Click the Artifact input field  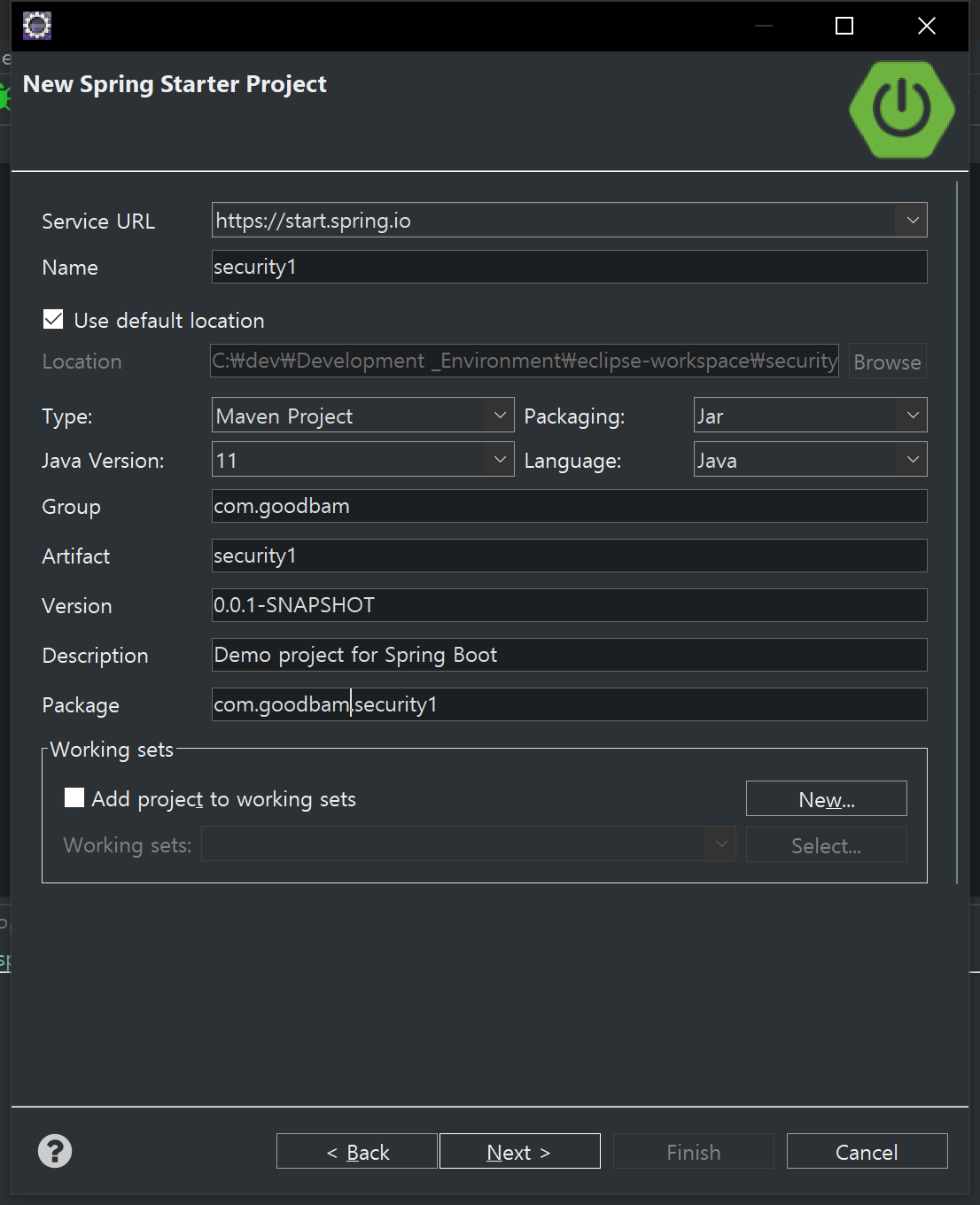click(570, 556)
